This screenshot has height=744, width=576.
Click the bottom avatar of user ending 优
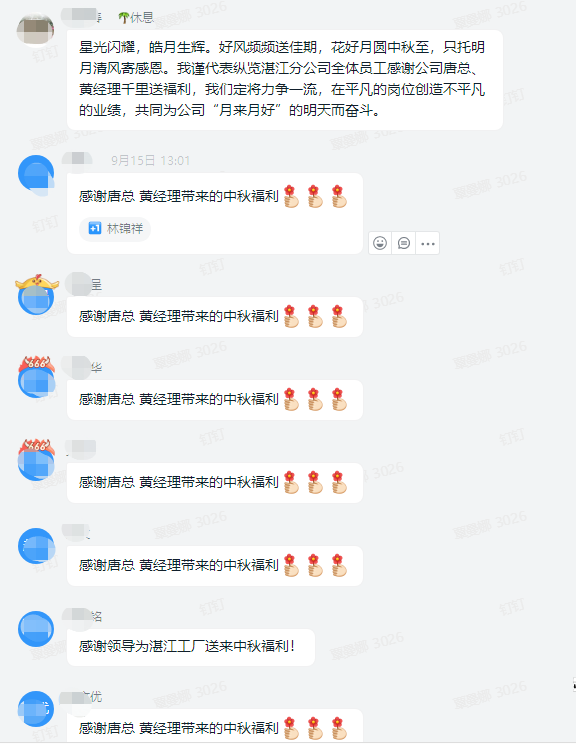tap(36, 709)
